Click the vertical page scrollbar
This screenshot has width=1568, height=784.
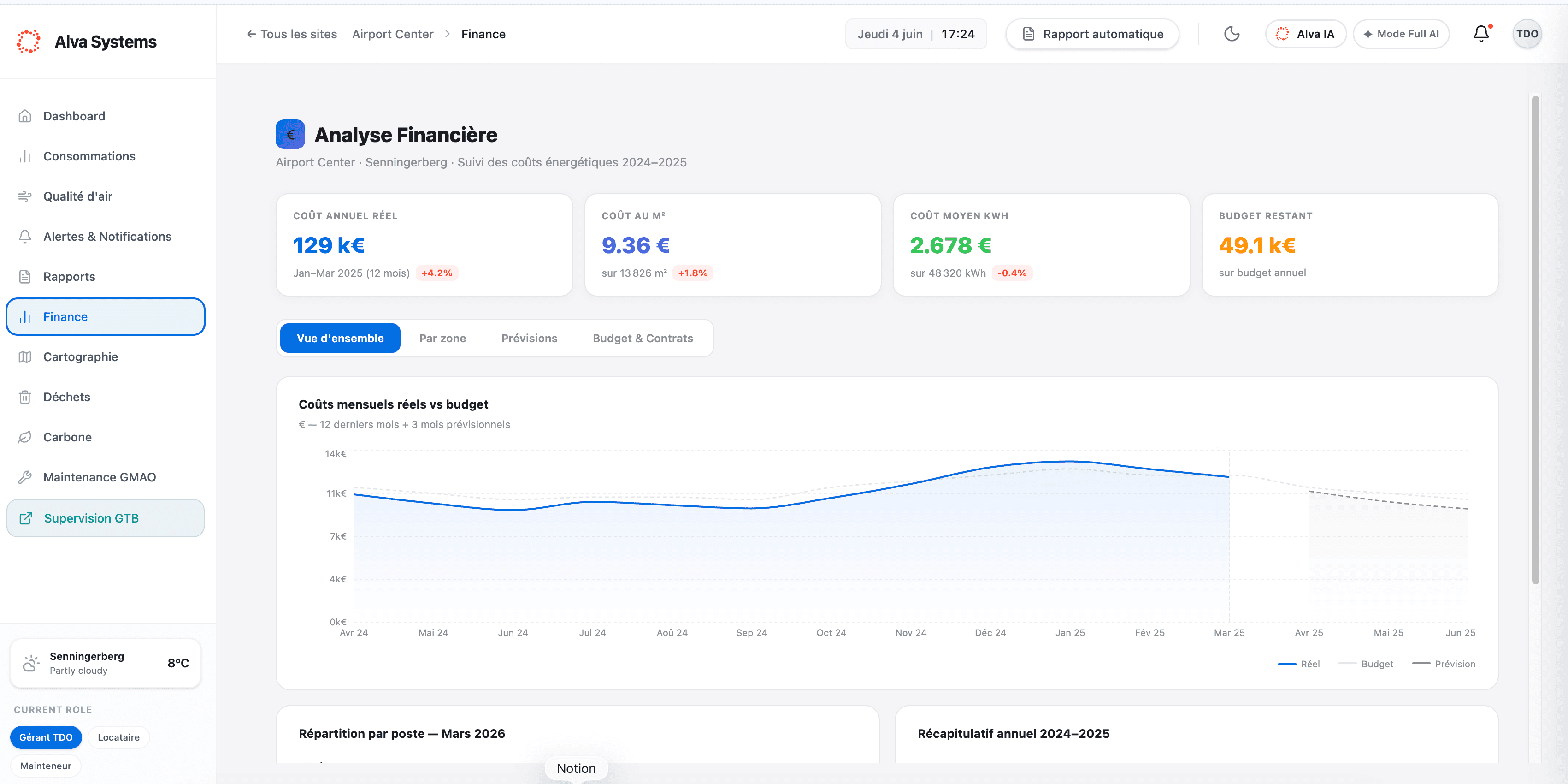coord(1536,339)
